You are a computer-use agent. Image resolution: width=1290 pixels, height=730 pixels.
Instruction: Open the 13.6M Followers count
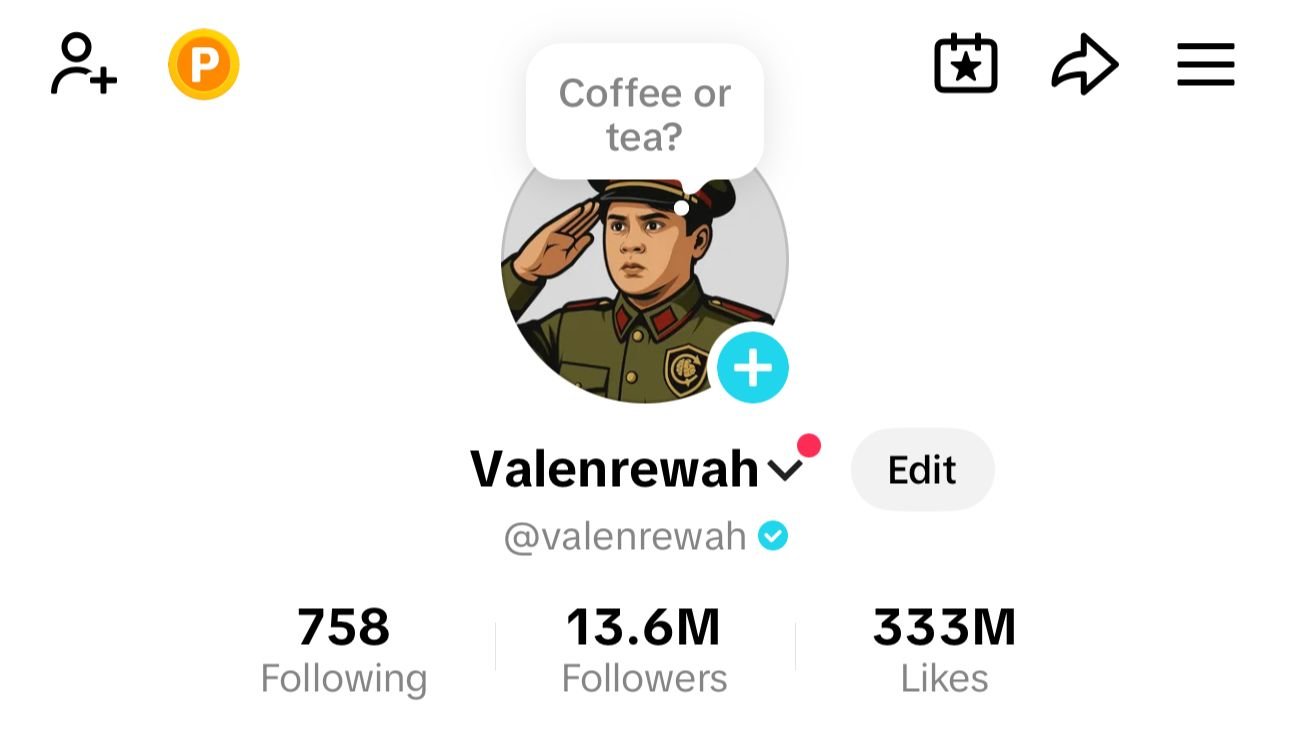click(x=644, y=628)
